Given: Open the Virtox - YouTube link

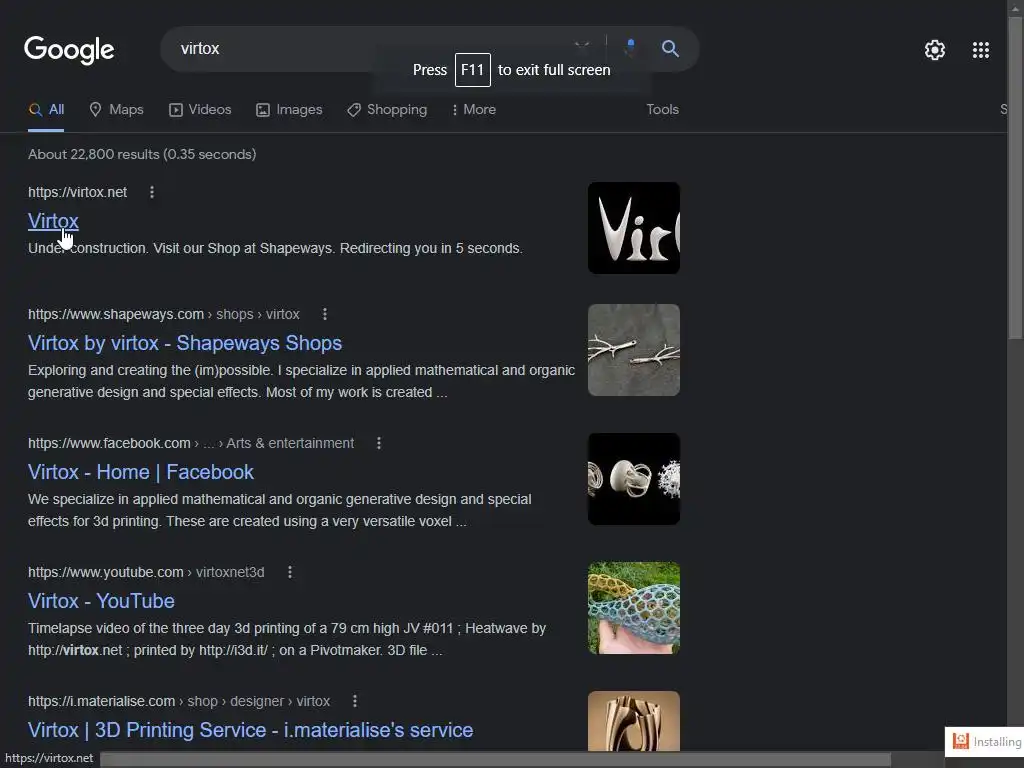Looking at the screenshot, I should (x=101, y=601).
